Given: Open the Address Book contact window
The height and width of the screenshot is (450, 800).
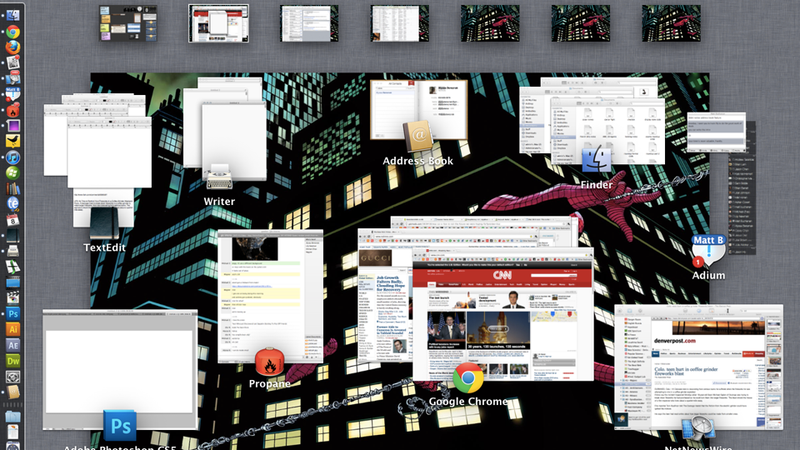Looking at the screenshot, I should tap(419, 110).
